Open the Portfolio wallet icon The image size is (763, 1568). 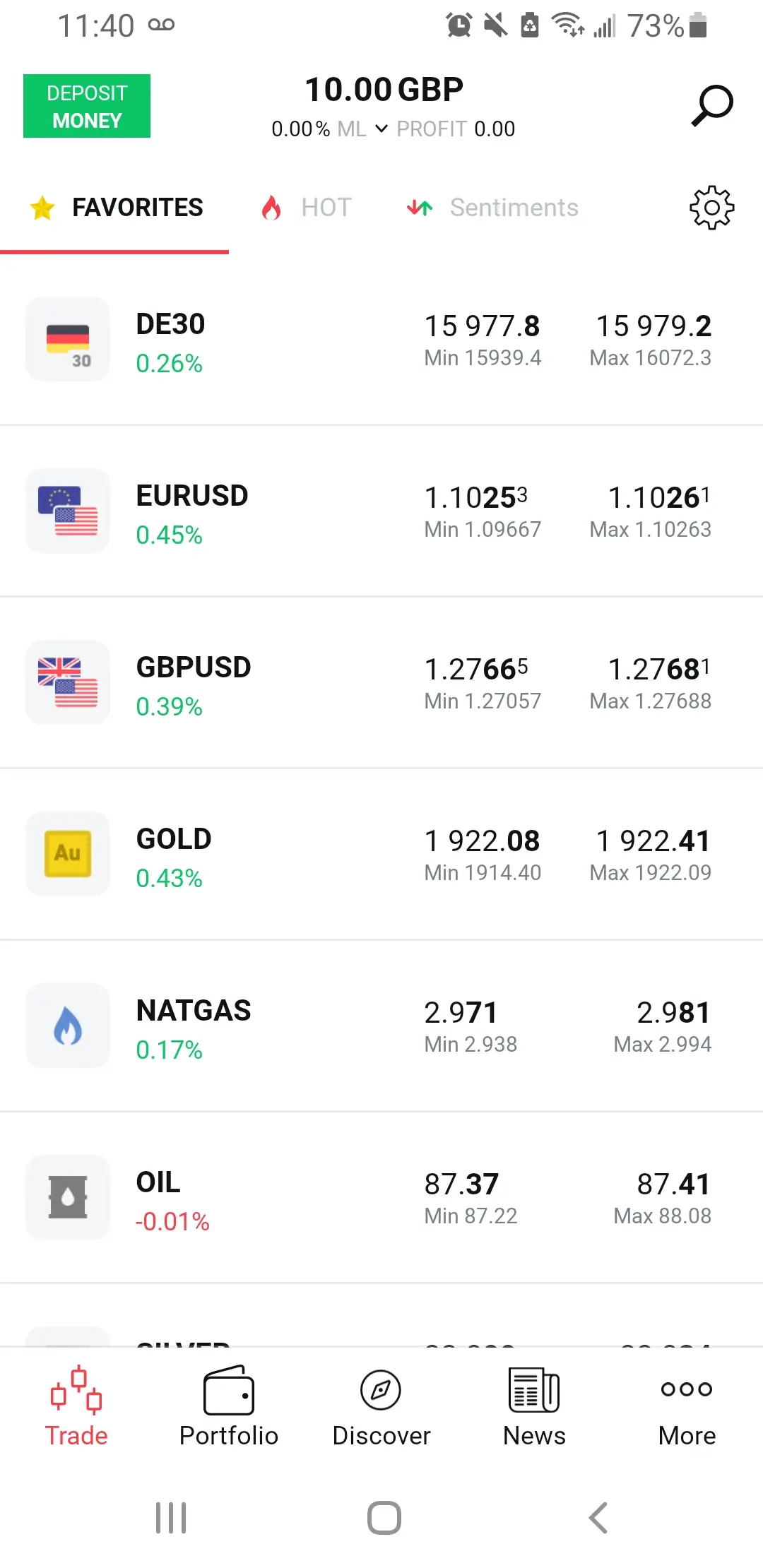[229, 1390]
